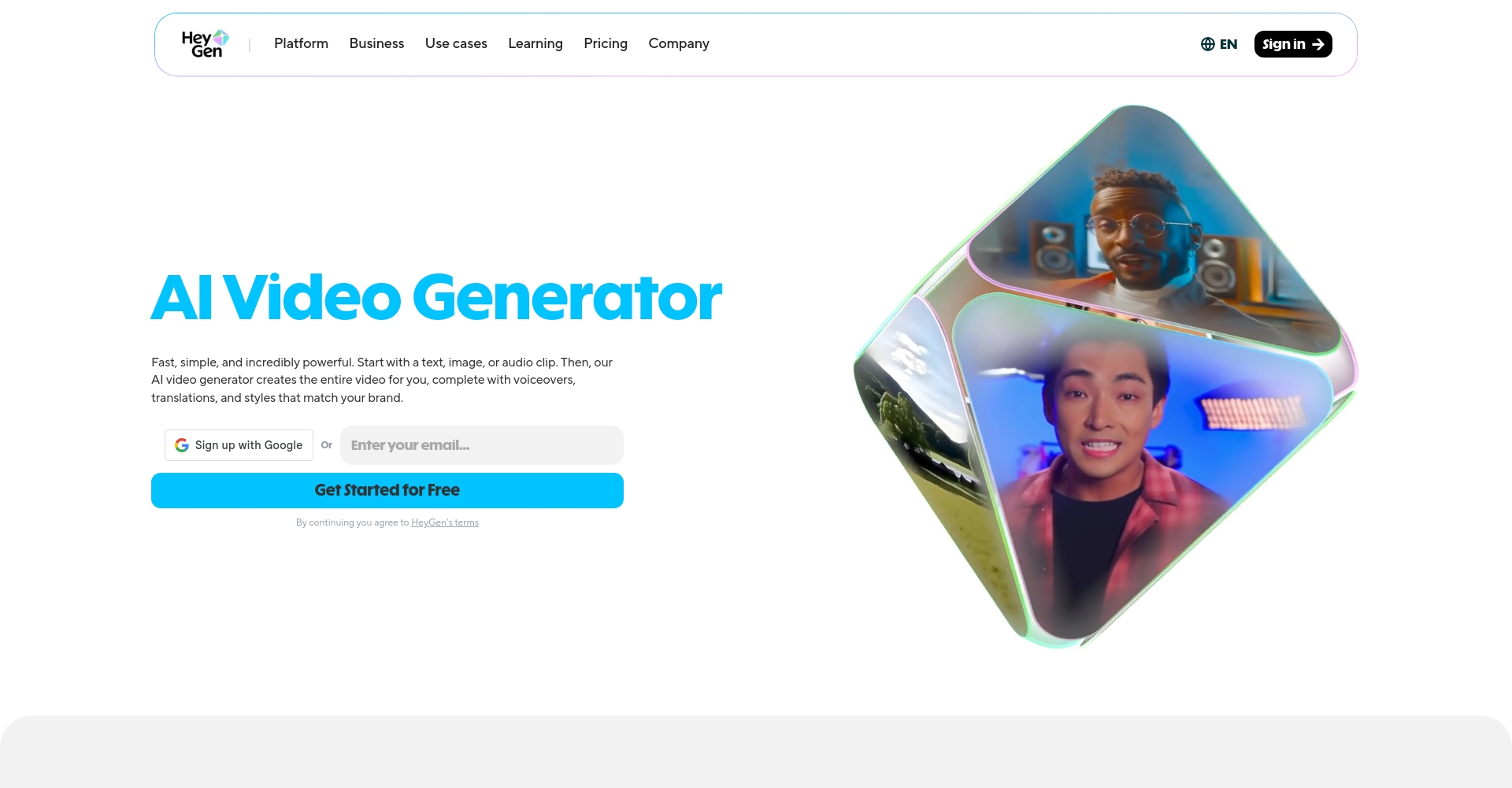
Task: Click the globe language icon
Action: click(1207, 44)
